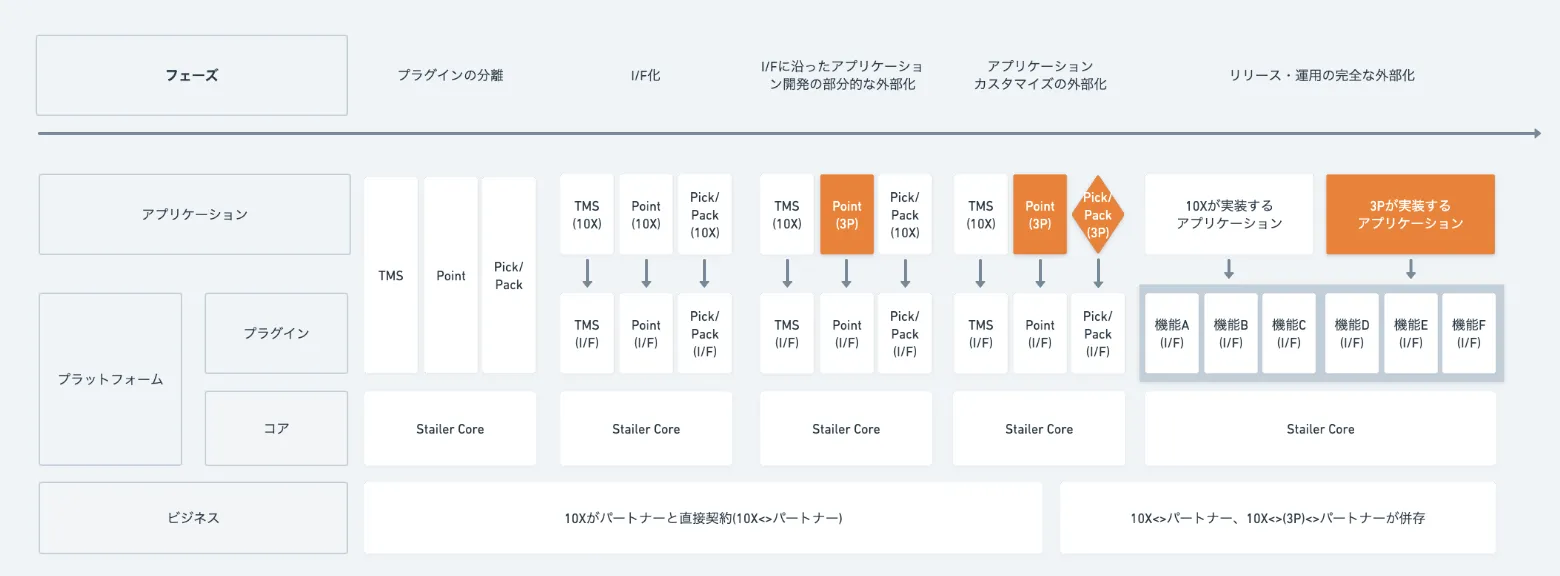The height and width of the screenshot is (576, 1560).
Task: Click the arrow below the orange 3Pが実装するアプリケーション box
Action: point(1410,269)
